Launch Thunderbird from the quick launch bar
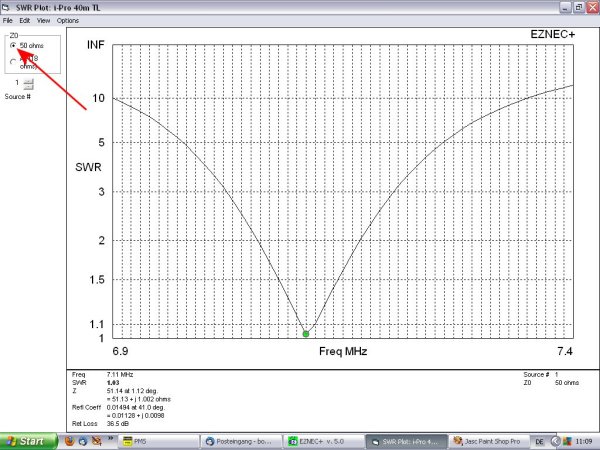 83,441
